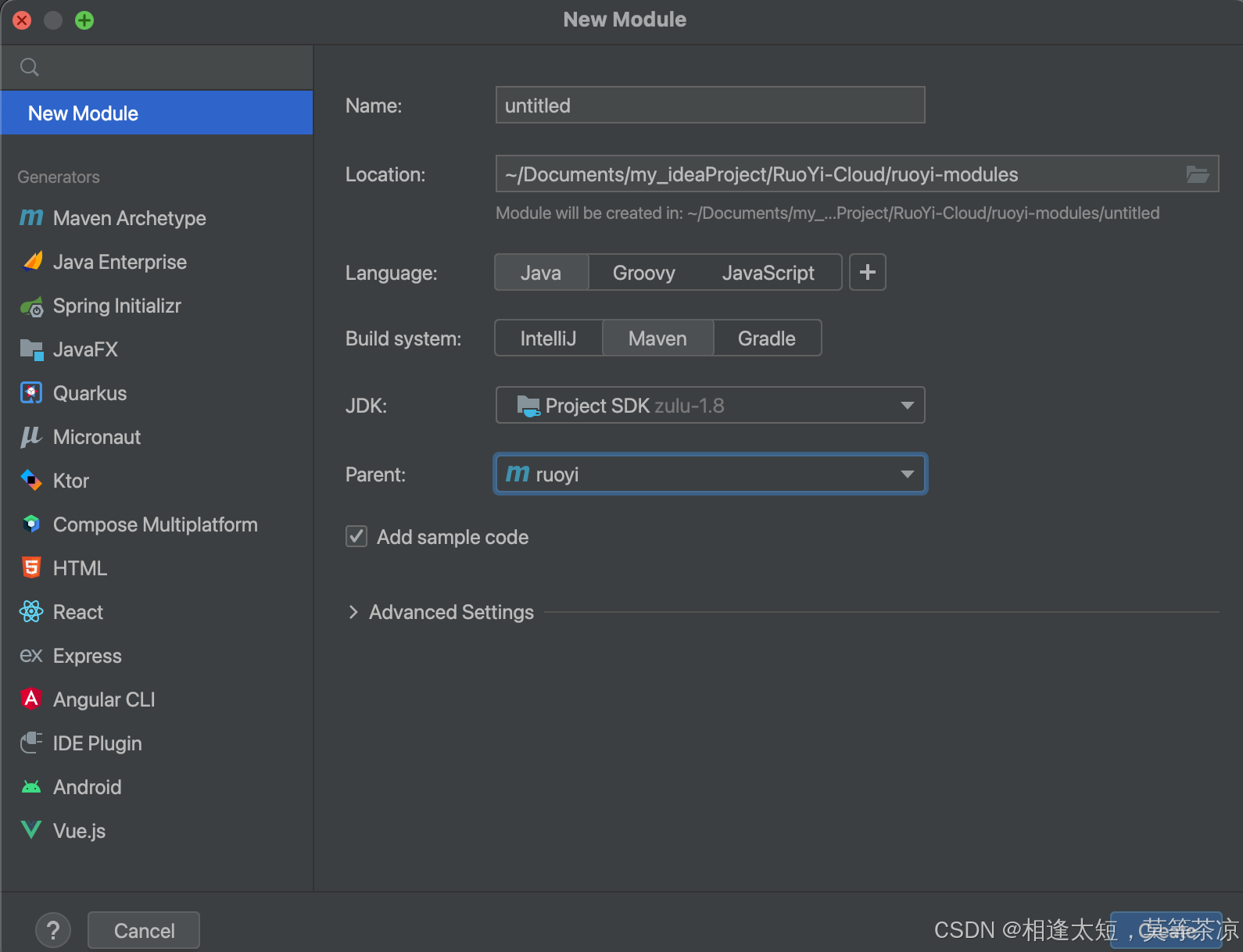Viewport: 1243px width, 952px height.
Task: Click the Compose Multiplatform icon
Action: pos(31,524)
